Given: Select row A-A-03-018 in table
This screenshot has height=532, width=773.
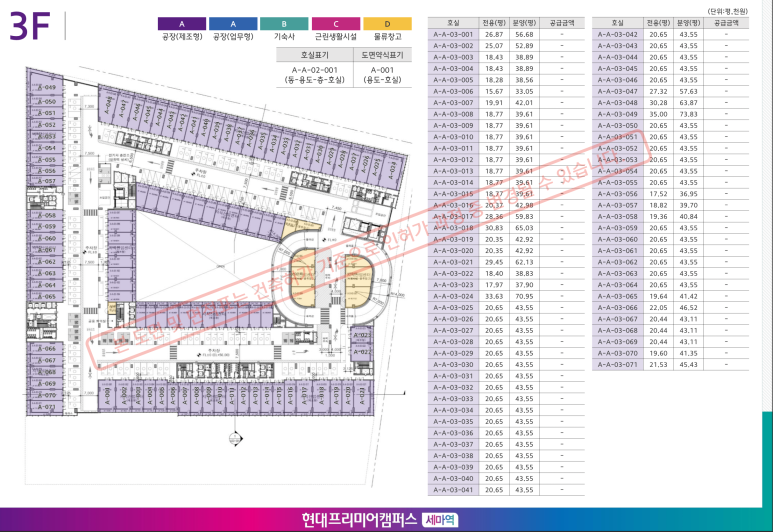Looking at the screenshot, I should point(506,228).
